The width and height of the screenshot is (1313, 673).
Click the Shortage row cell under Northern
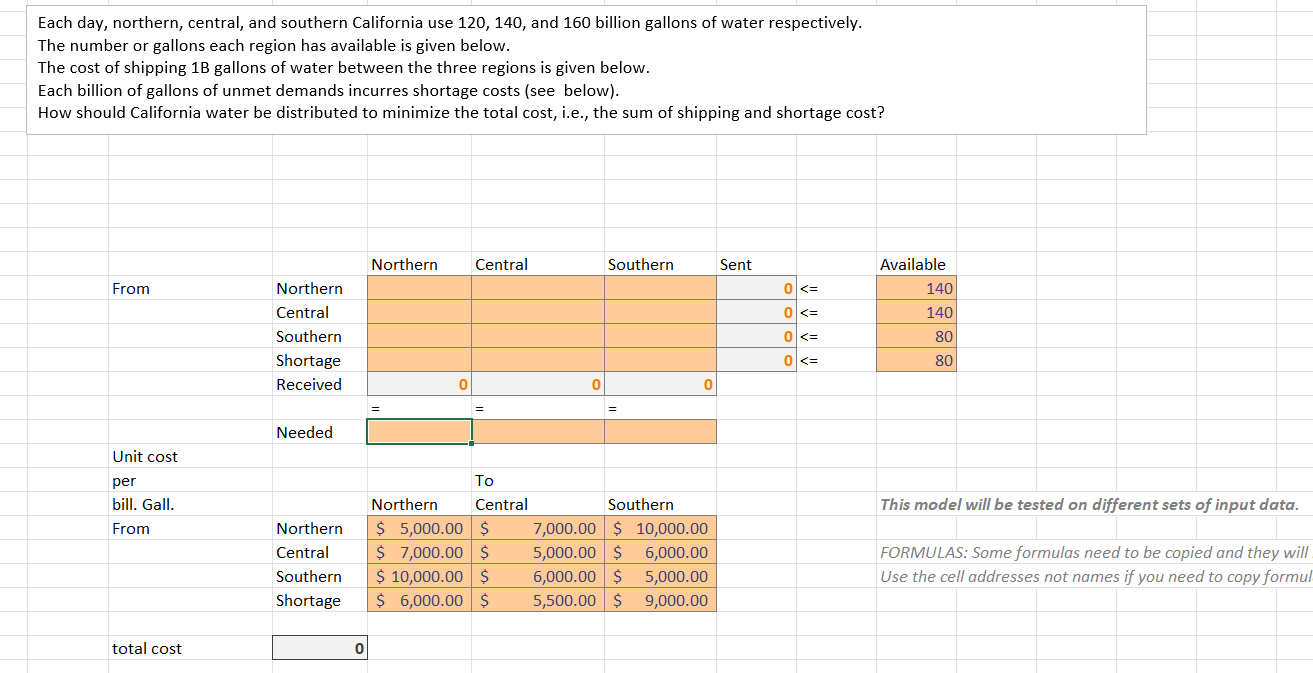click(x=418, y=360)
